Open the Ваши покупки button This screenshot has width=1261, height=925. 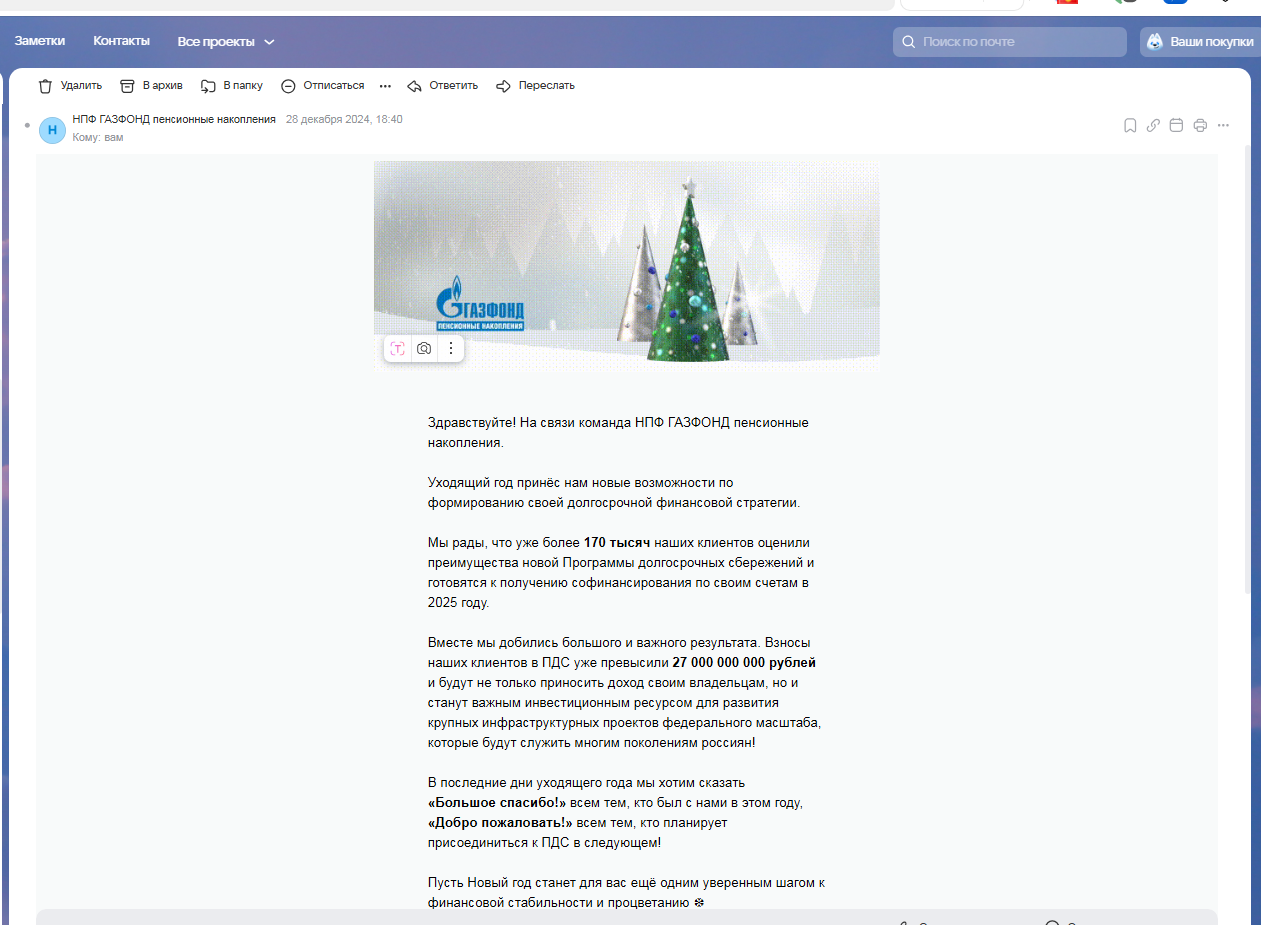pos(1199,42)
